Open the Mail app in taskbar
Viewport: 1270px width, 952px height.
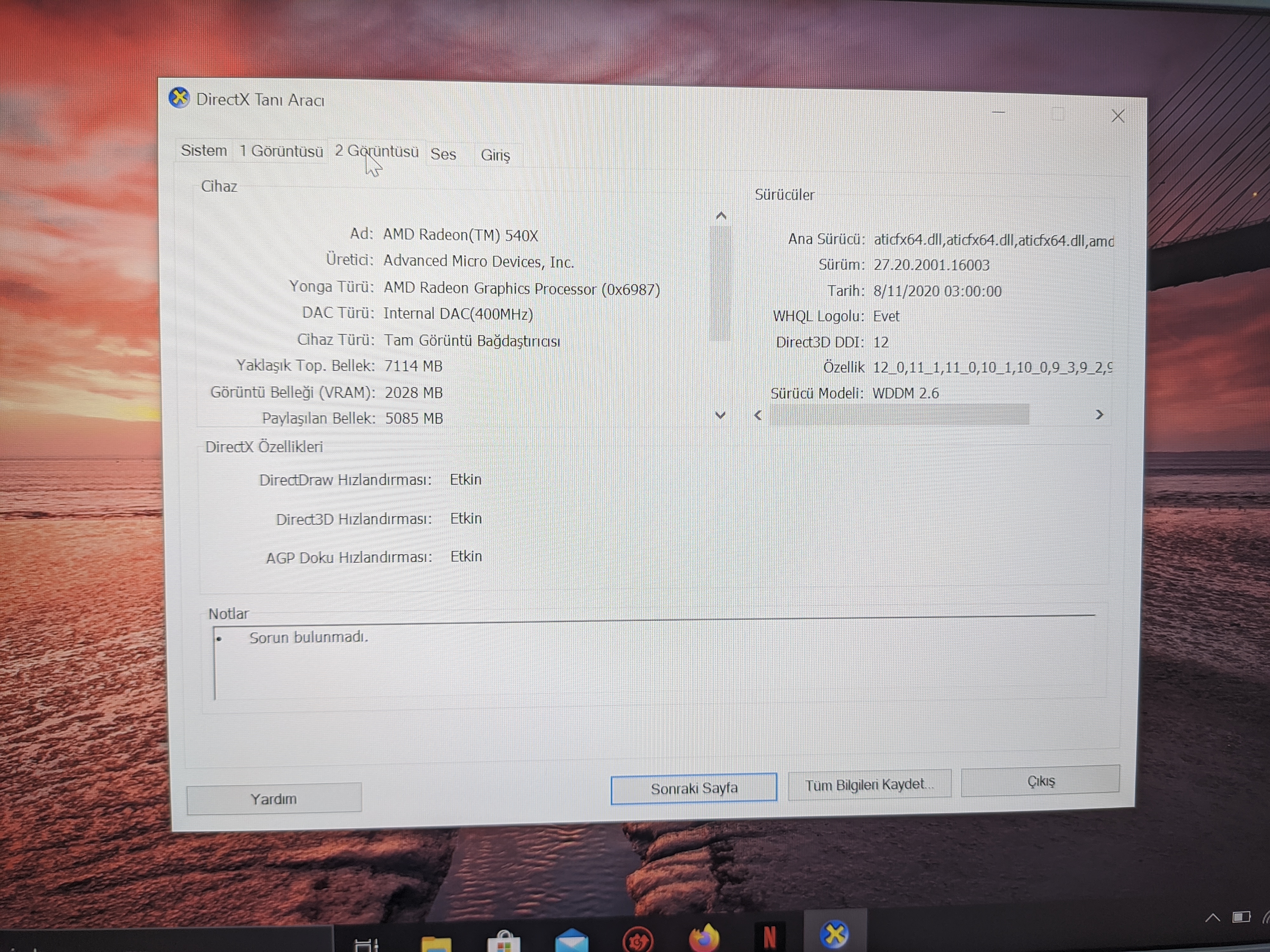click(x=572, y=941)
